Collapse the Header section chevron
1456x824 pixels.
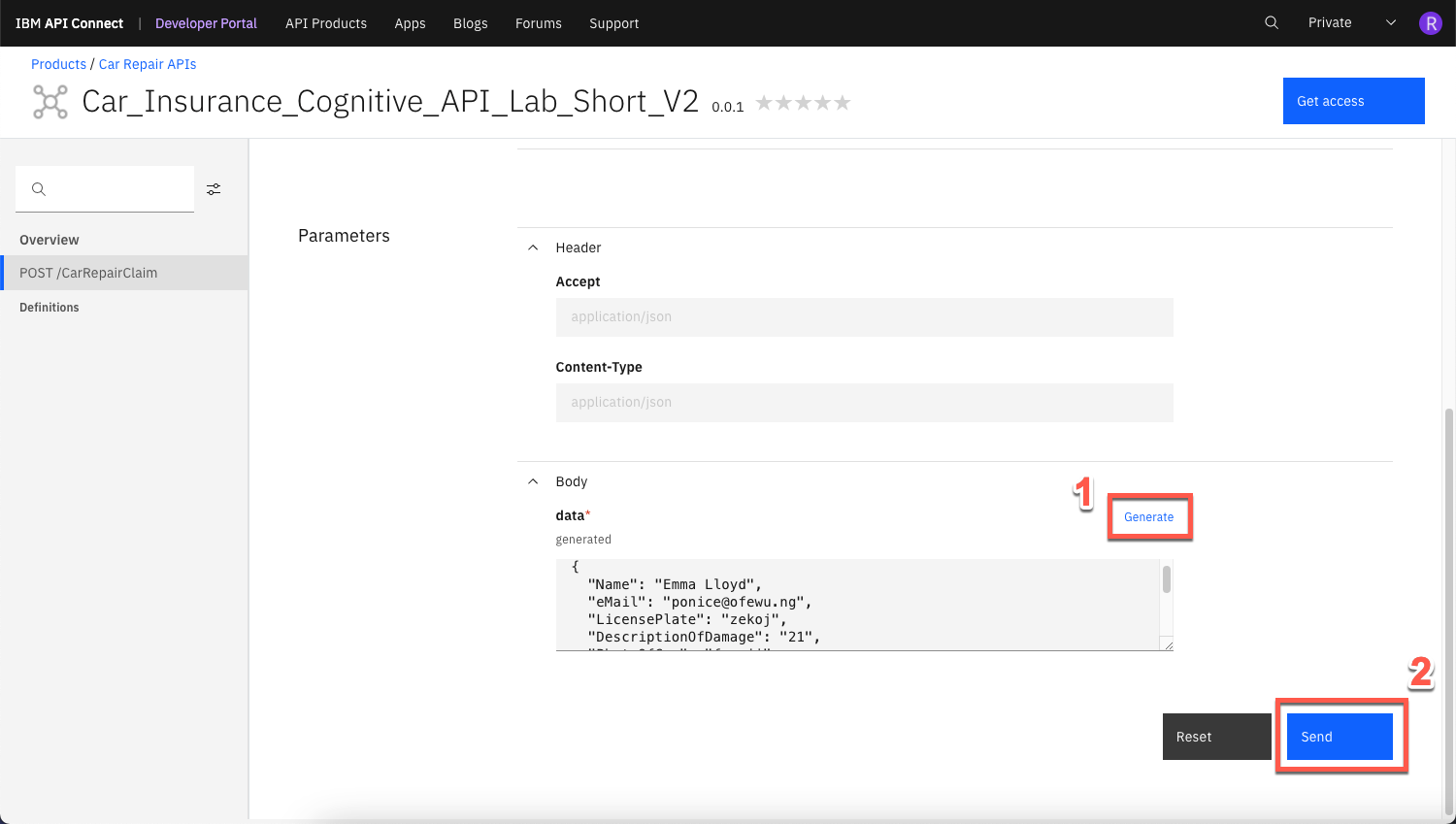(x=533, y=247)
